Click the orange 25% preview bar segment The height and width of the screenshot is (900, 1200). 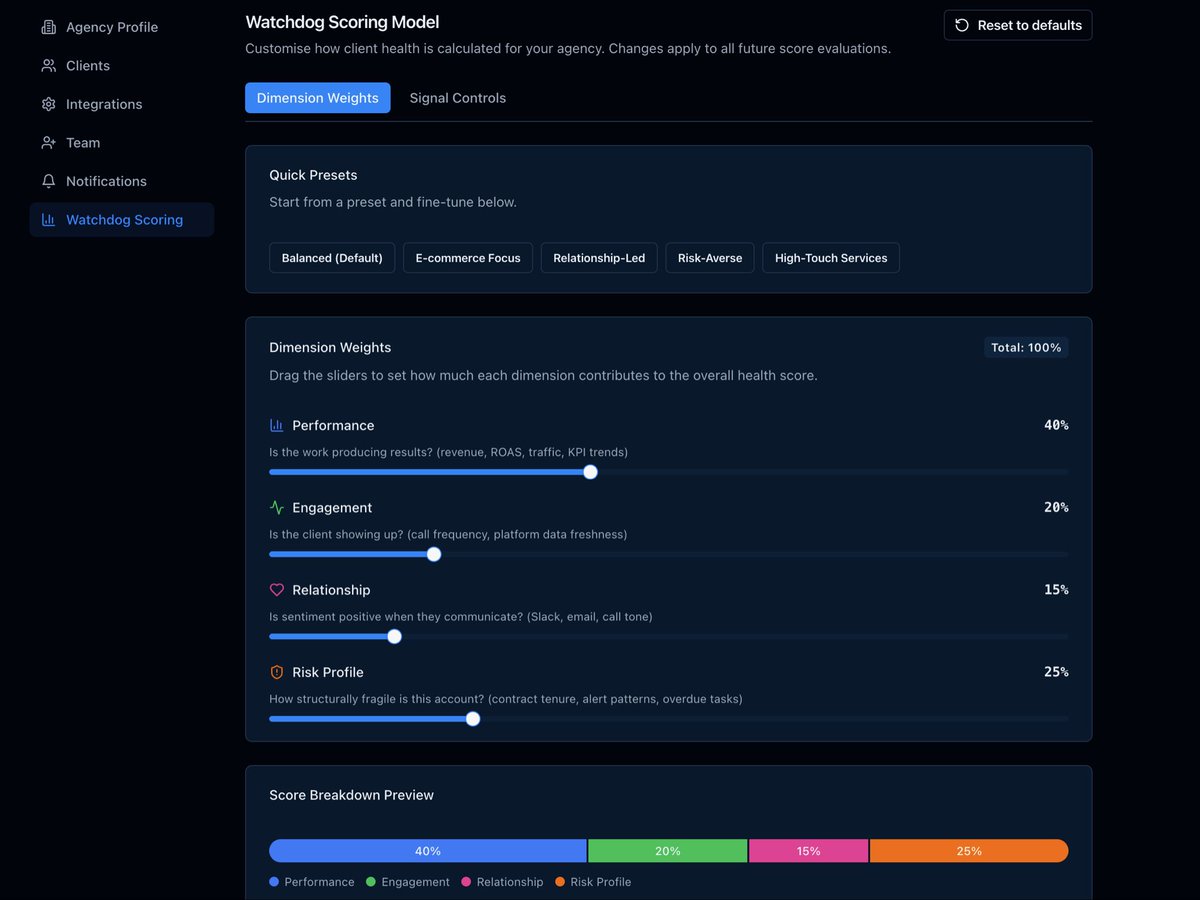pyautogui.click(x=969, y=851)
